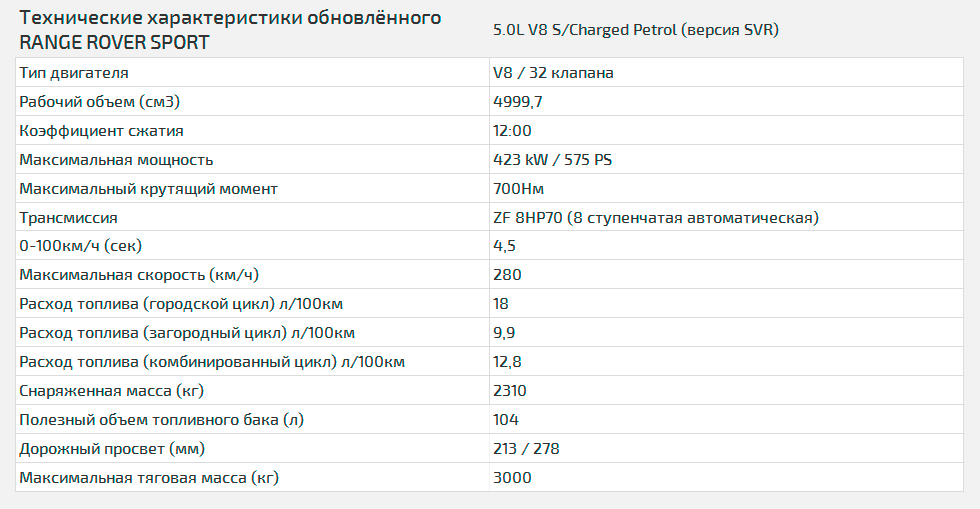Select the 'ZF 8HP70 (8 ступенчатая автоматическая)' transmission value
The height and width of the screenshot is (509, 980).
click(x=656, y=218)
